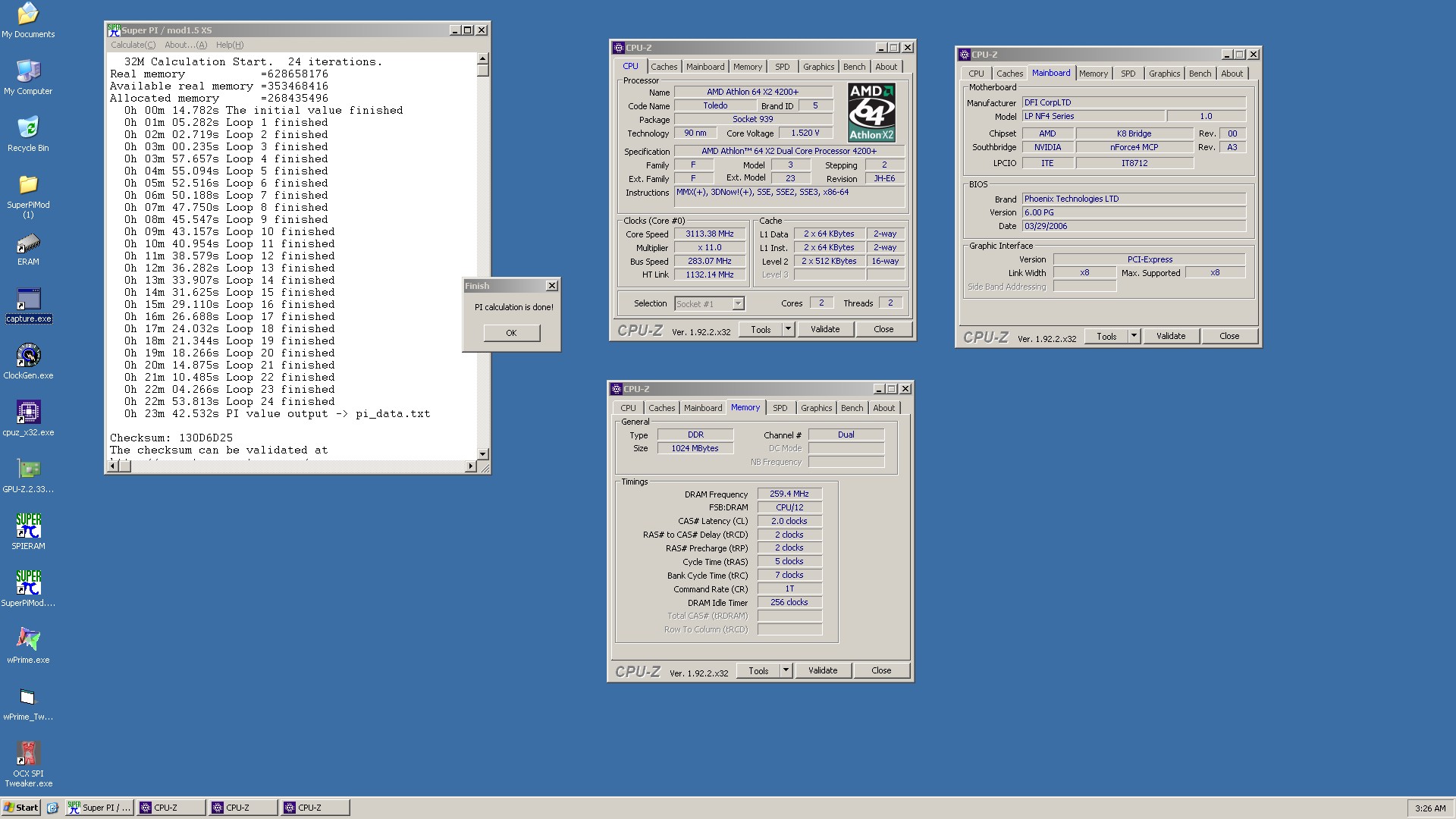Expand Tools arrow in CPU-Z CPU window

tap(789, 329)
